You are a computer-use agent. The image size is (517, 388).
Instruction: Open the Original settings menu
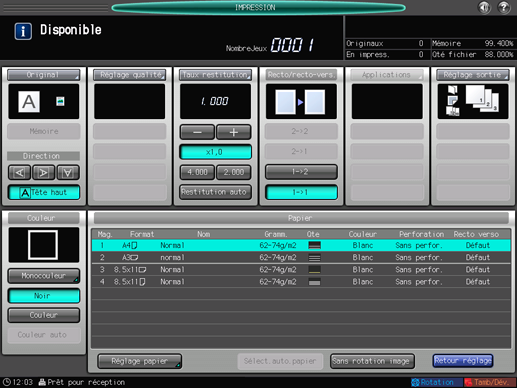pyautogui.click(x=44, y=75)
